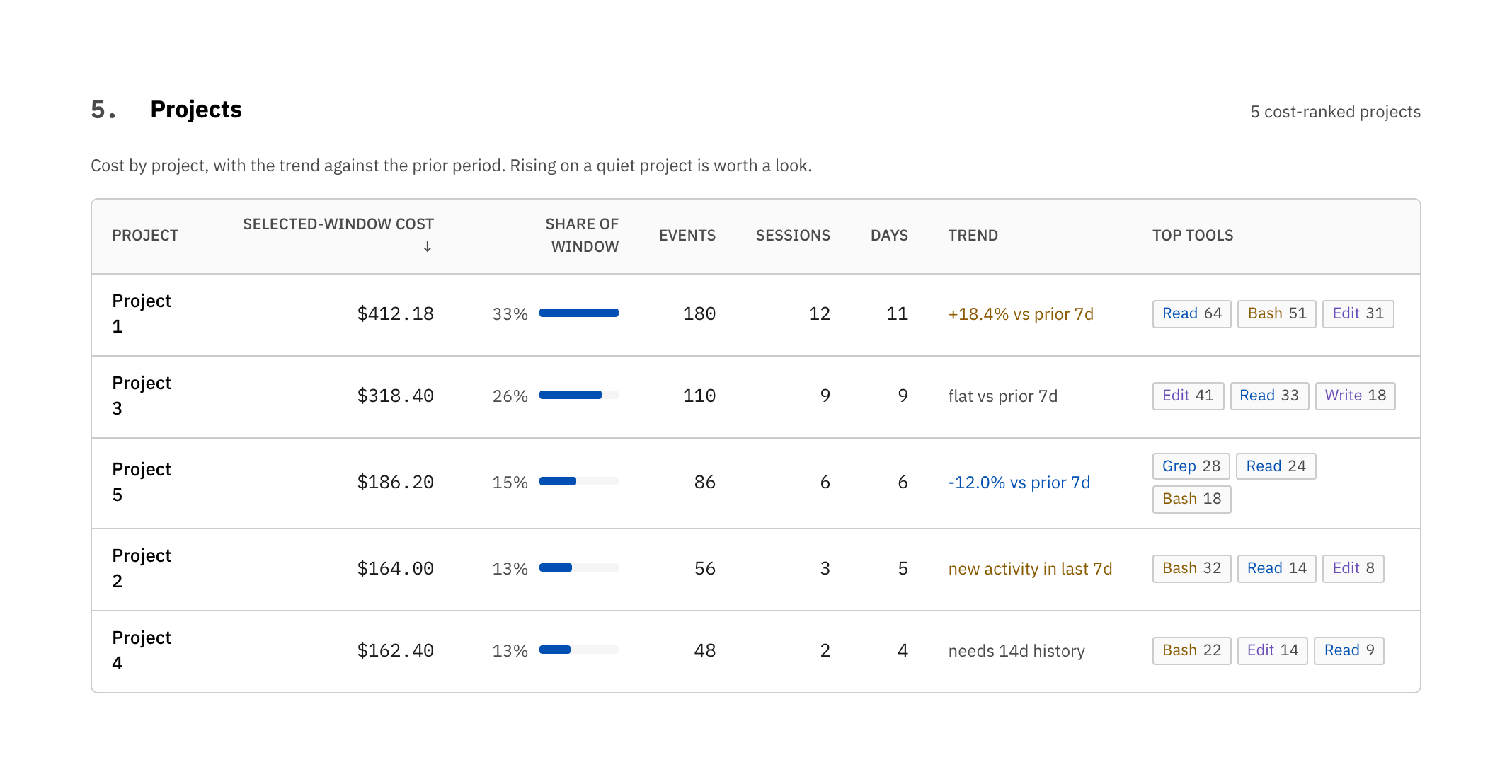Click the share bar in the Project 4 row
Screen dimensions: 1512x784
coord(579,650)
